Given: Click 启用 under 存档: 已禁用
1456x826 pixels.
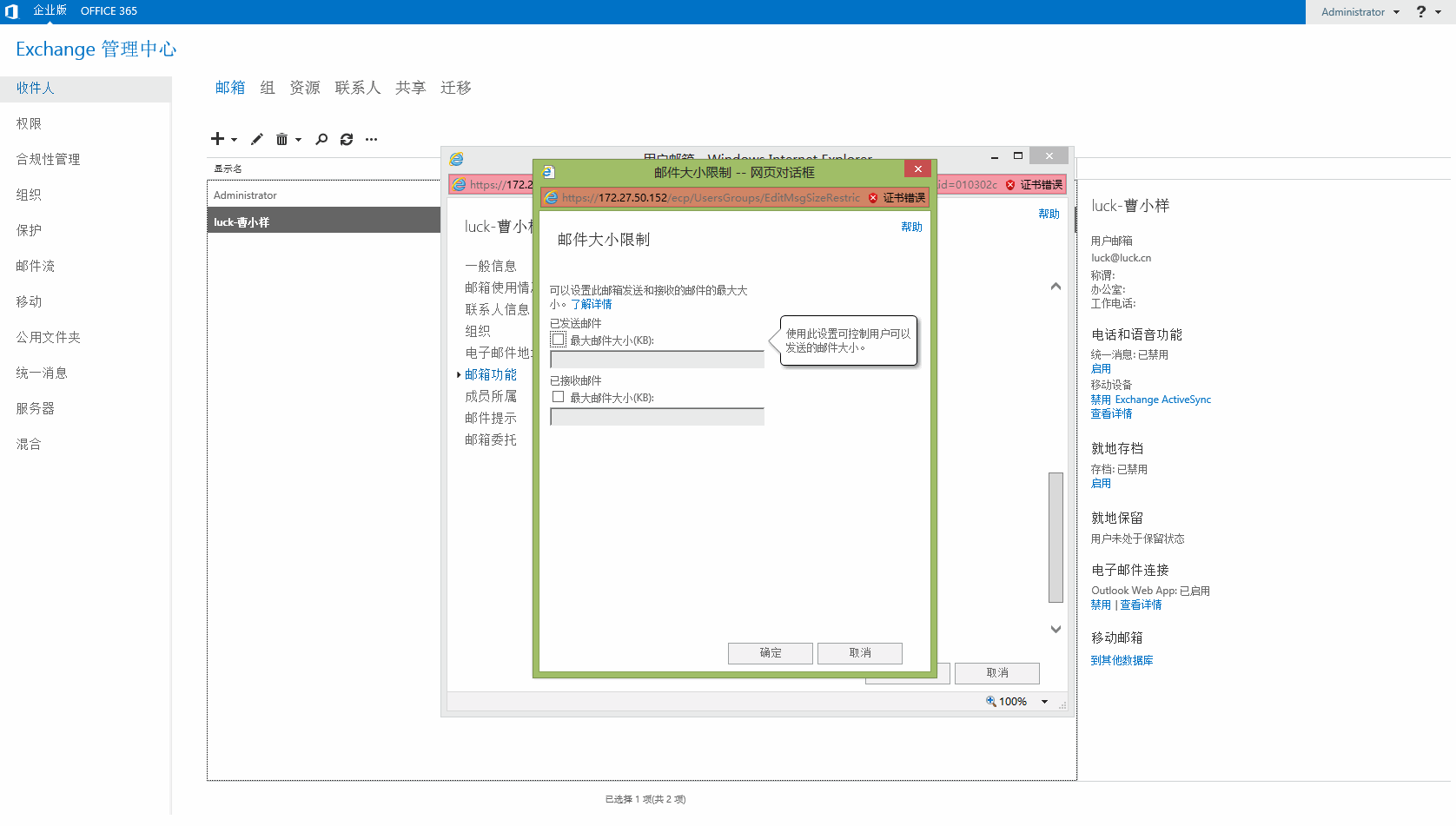Looking at the screenshot, I should (1101, 484).
